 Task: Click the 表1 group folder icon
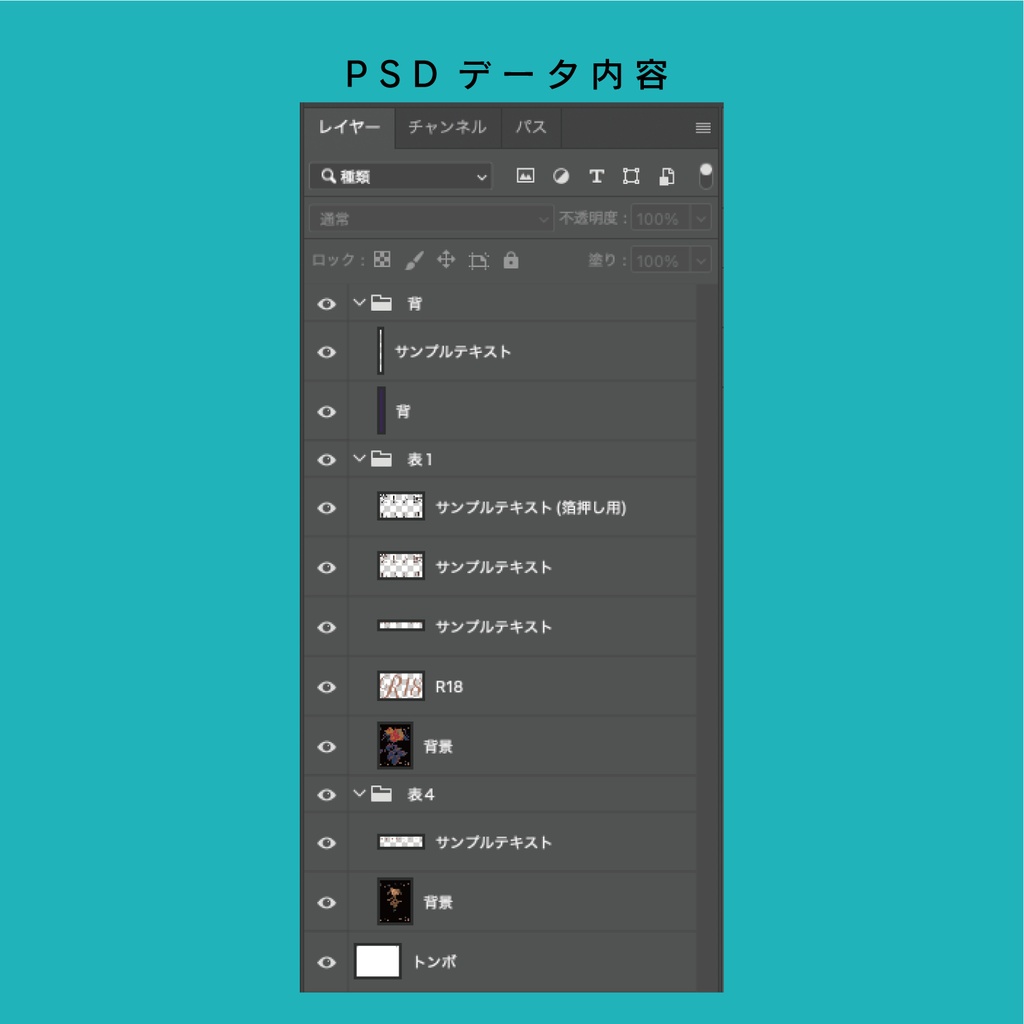click(x=381, y=459)
